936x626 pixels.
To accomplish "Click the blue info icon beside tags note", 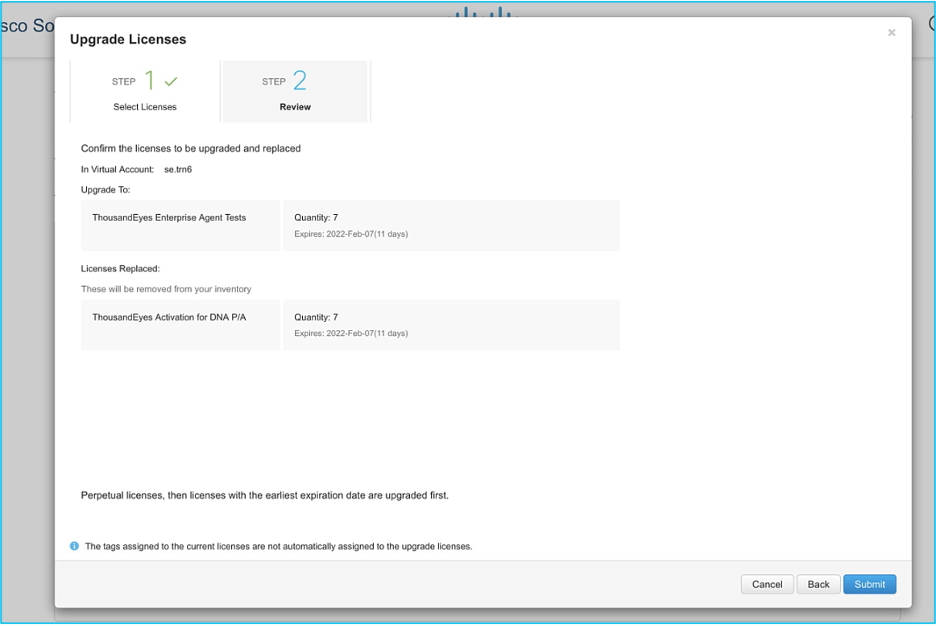I will click(74, 546).
